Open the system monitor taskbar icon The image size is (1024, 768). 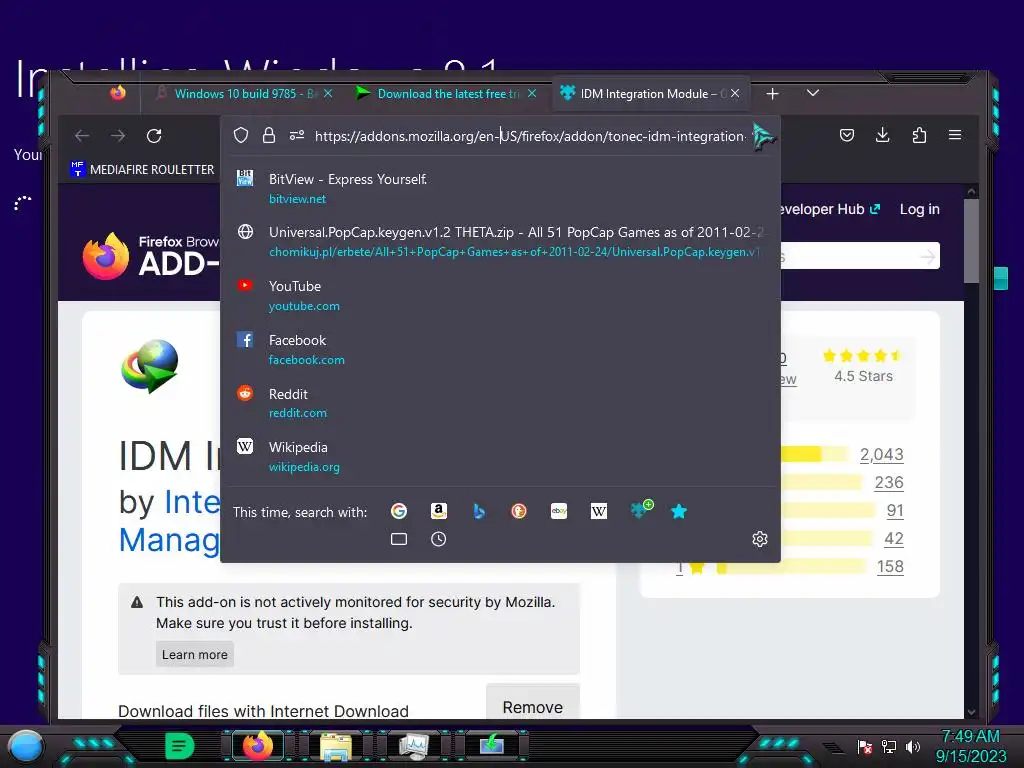pos(413,746)
